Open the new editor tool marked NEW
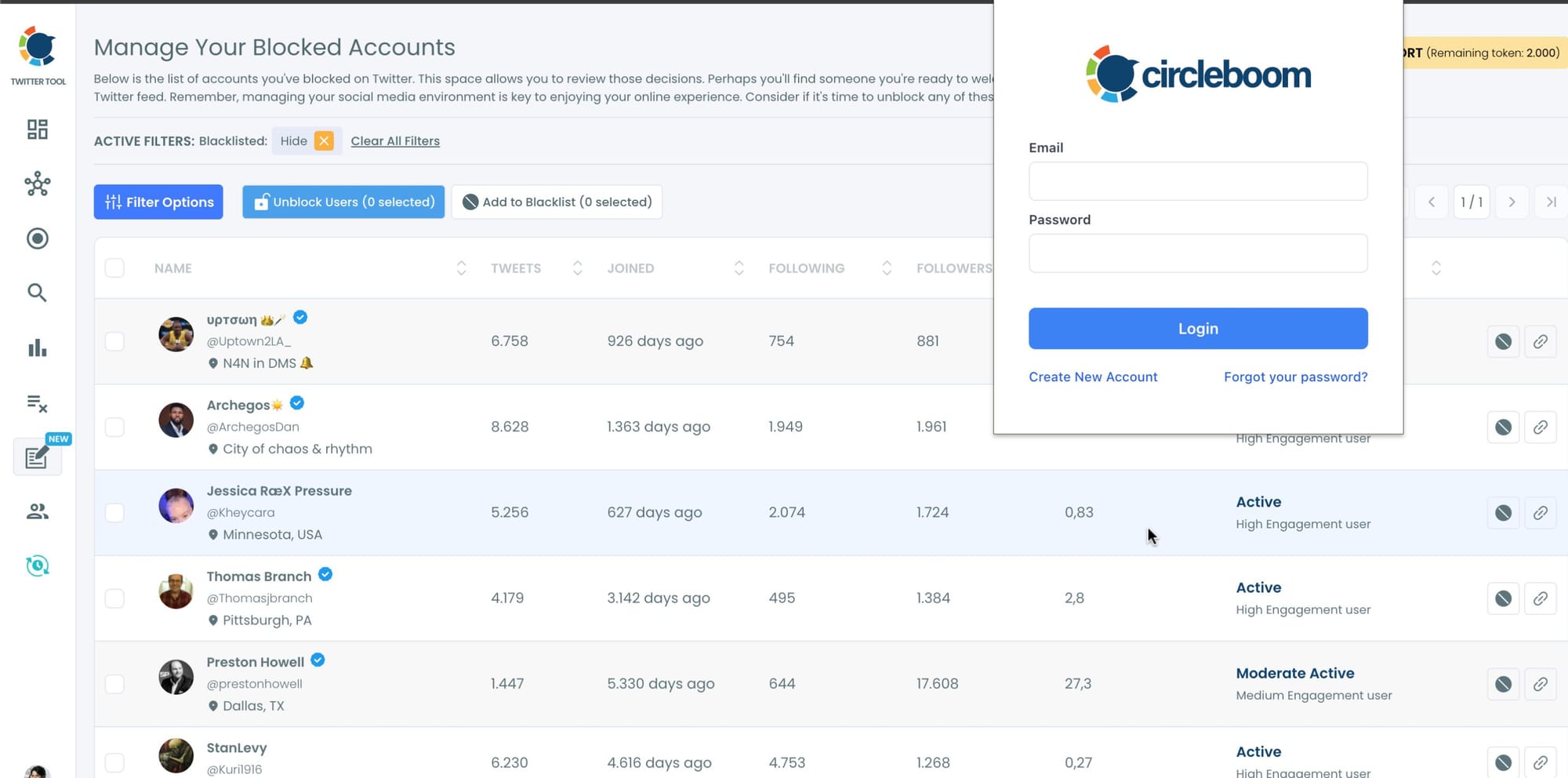 point(36,457)
